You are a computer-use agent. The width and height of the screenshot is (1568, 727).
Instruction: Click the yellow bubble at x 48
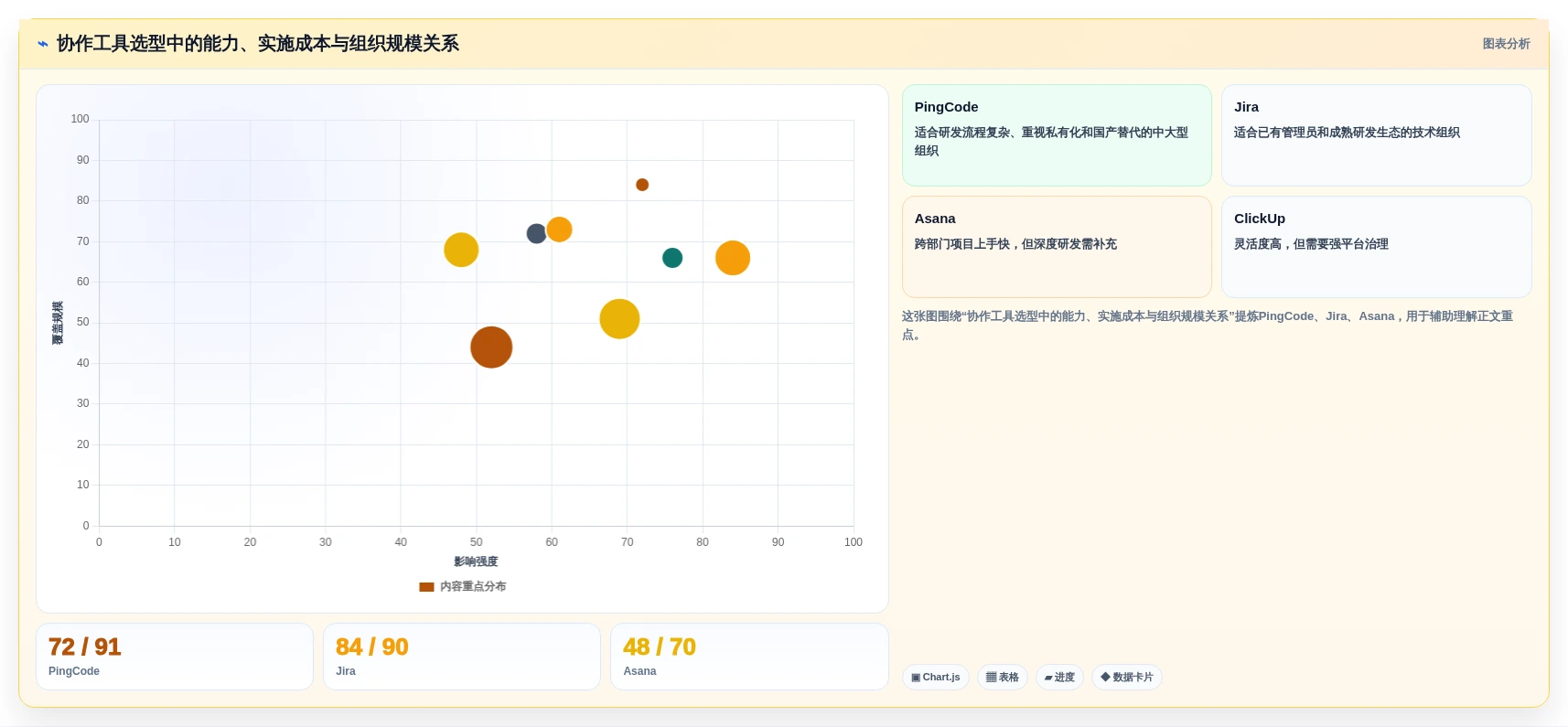(x=461, y=250)
